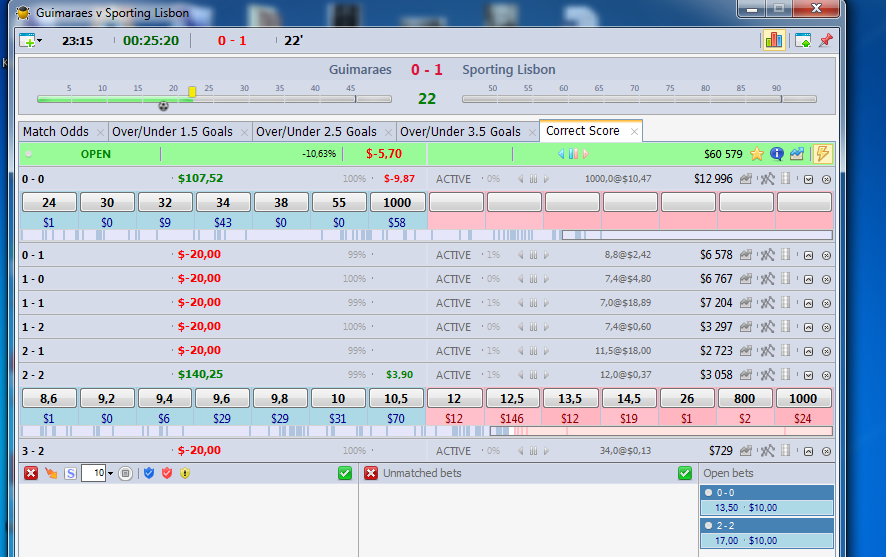The width and height of the screenshot is (886, 557).
Task: Click the orange arrow icon in bet toolbar
Action: coord(51,473)
